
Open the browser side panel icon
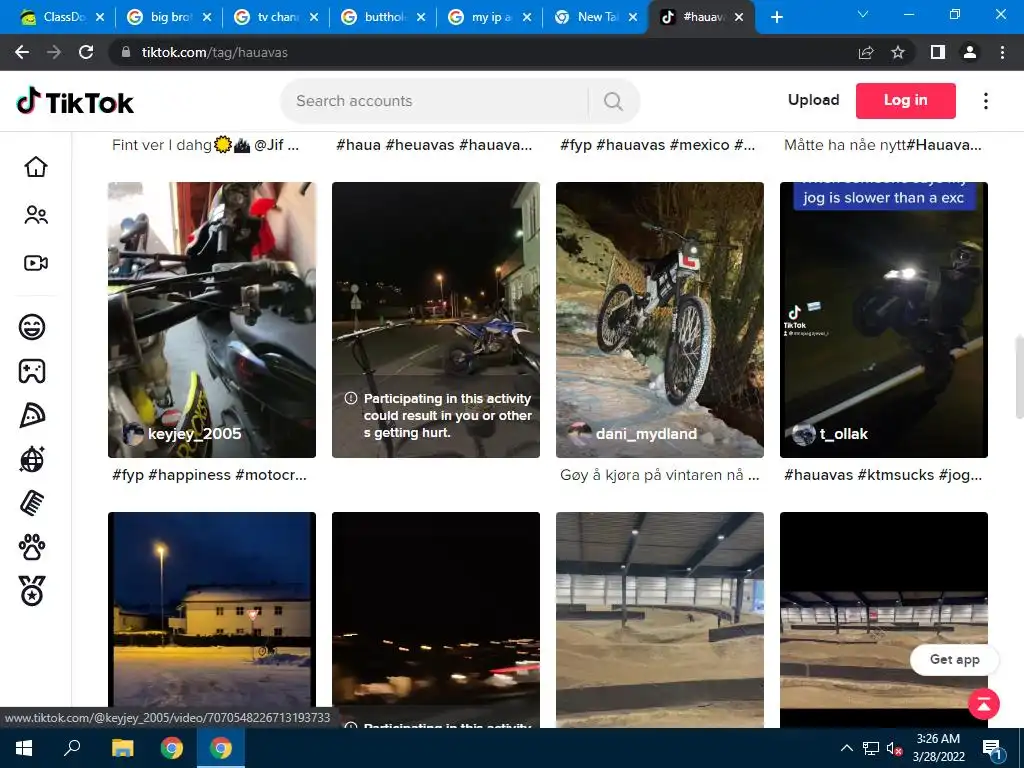pyautogui.click(x=938, y=52)
